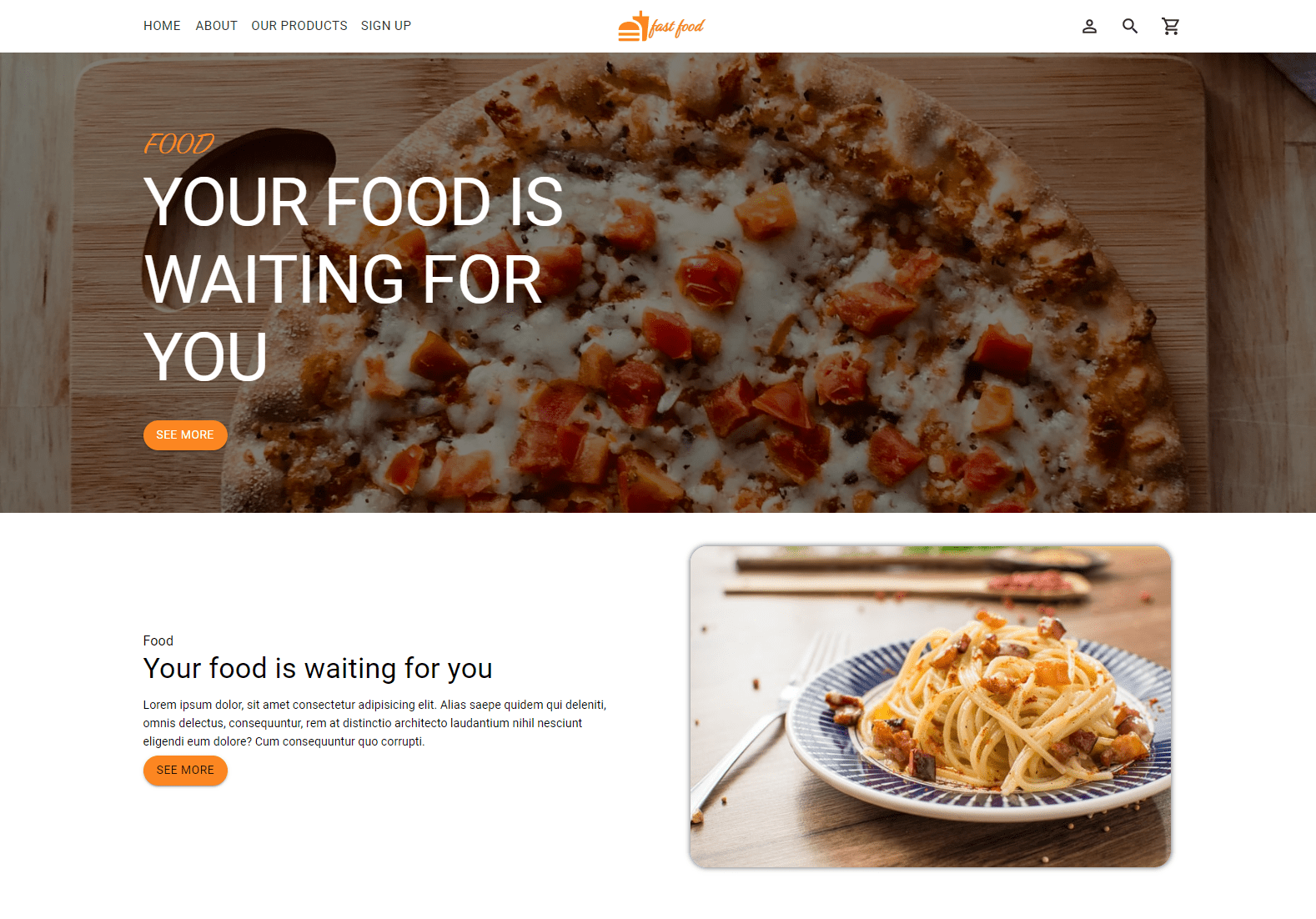Screen dimensions: 1316x919
Task: Click the SIGN UP nav link
Action: [386, 26]
